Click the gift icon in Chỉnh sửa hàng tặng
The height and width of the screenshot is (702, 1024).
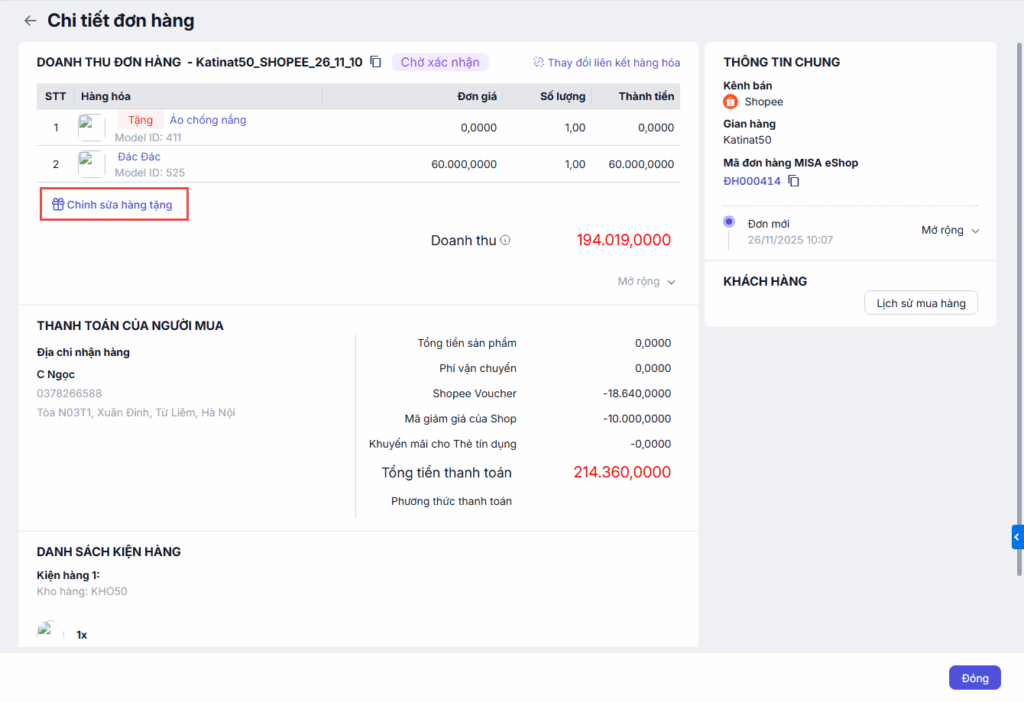[x=58, y=205]
